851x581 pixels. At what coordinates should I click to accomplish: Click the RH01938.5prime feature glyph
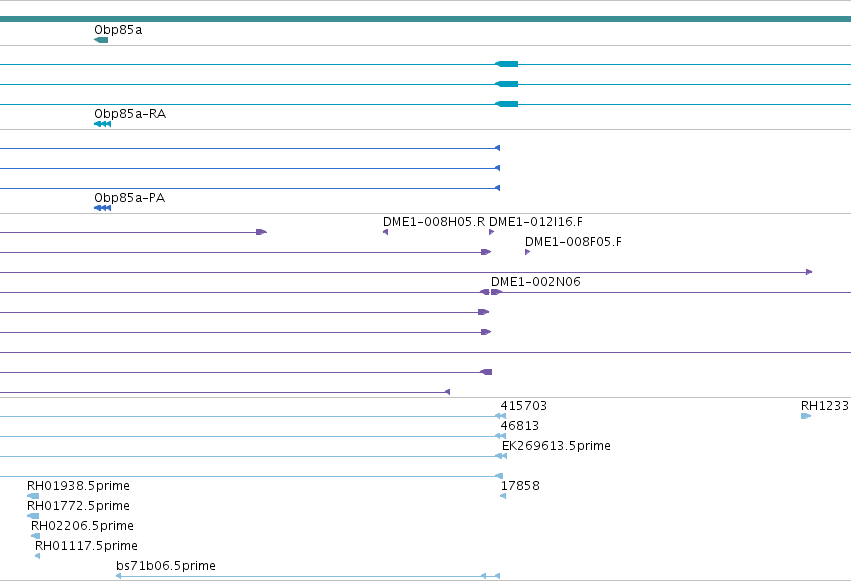click(33, 496)
